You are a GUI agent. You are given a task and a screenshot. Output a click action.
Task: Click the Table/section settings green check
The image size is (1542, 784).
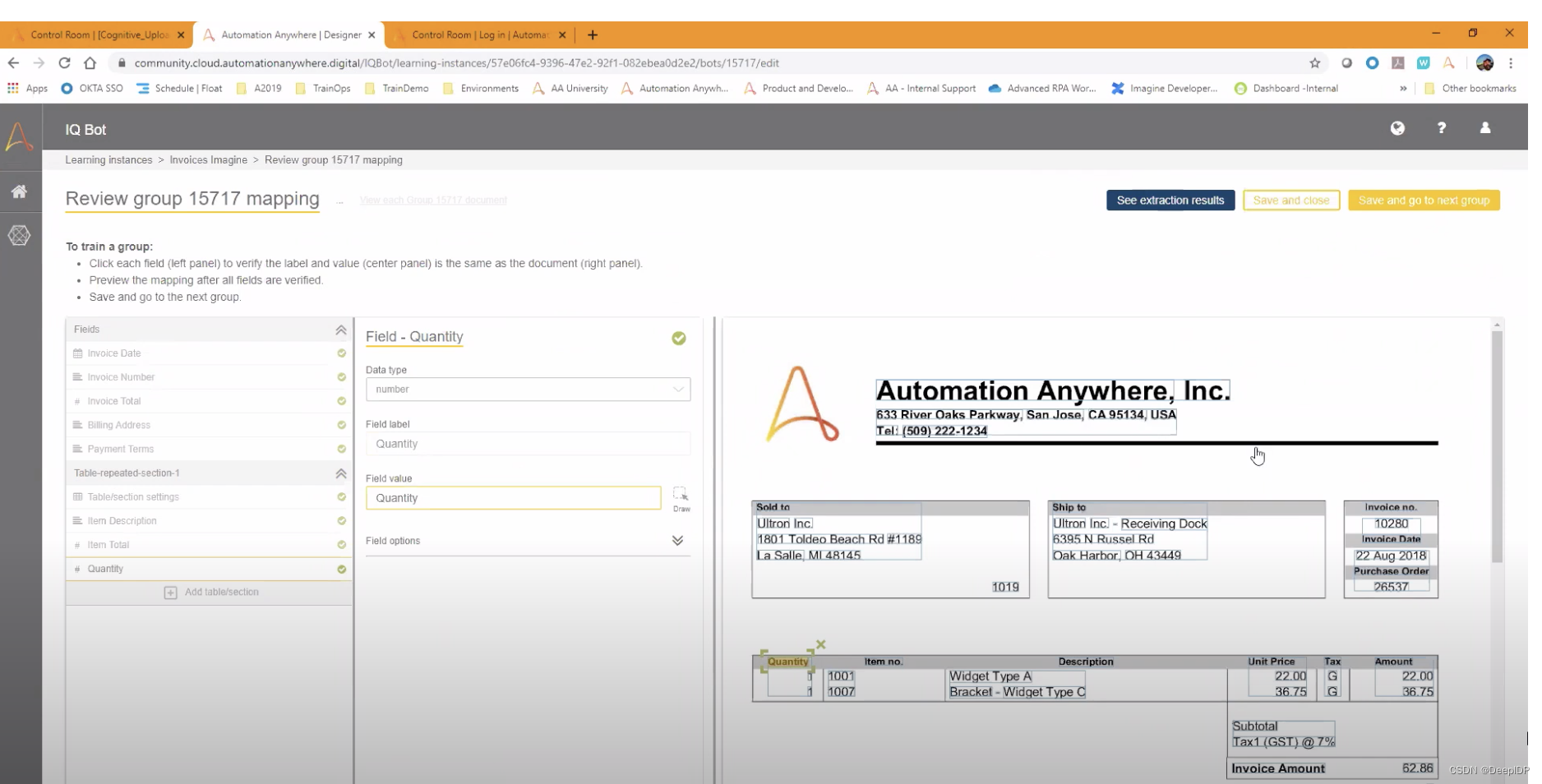(341, 497)
